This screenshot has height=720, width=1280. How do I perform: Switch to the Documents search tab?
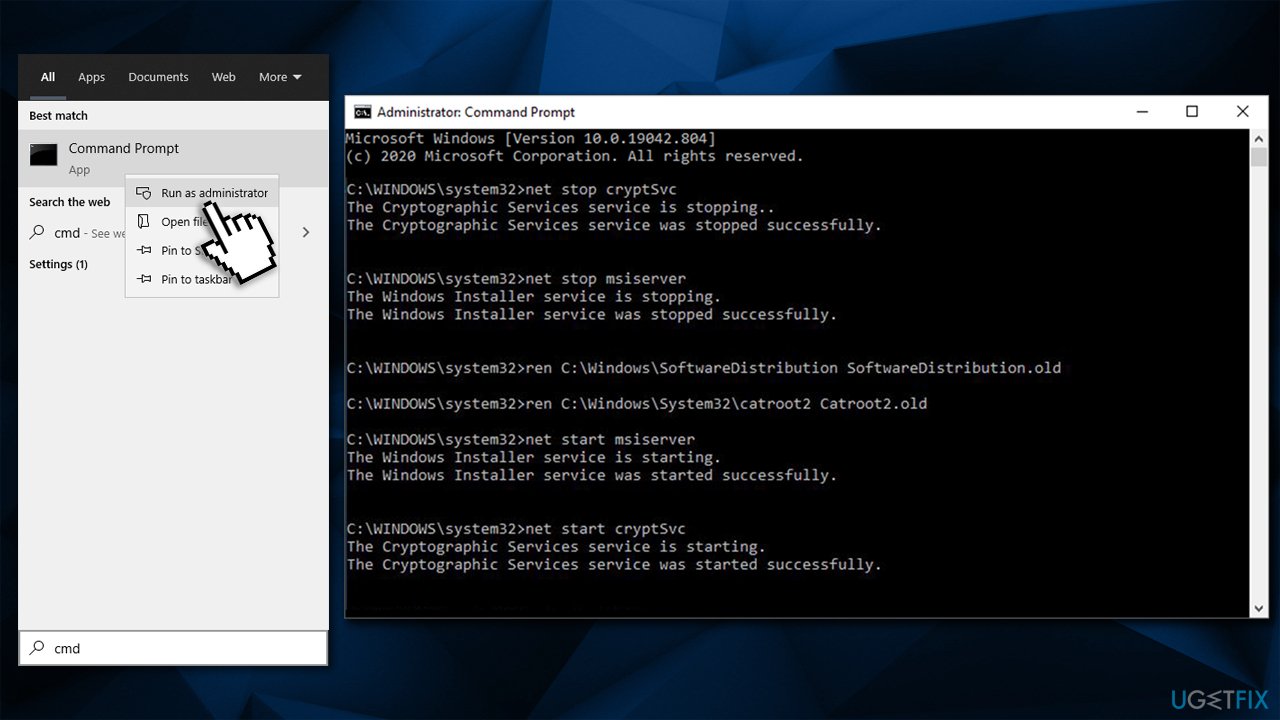pyautogui.click(x=158, y=77)
